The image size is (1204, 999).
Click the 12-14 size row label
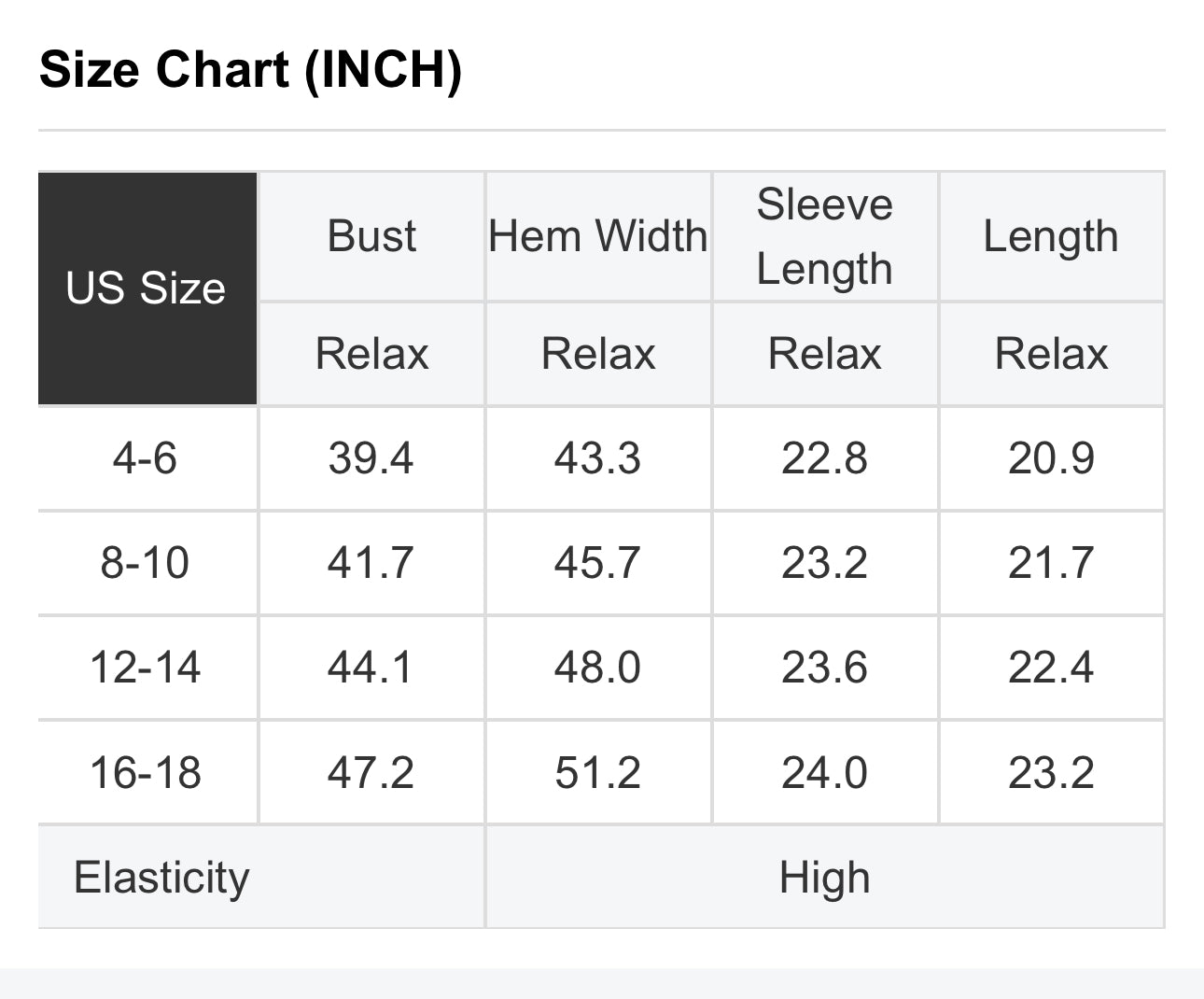145,668
